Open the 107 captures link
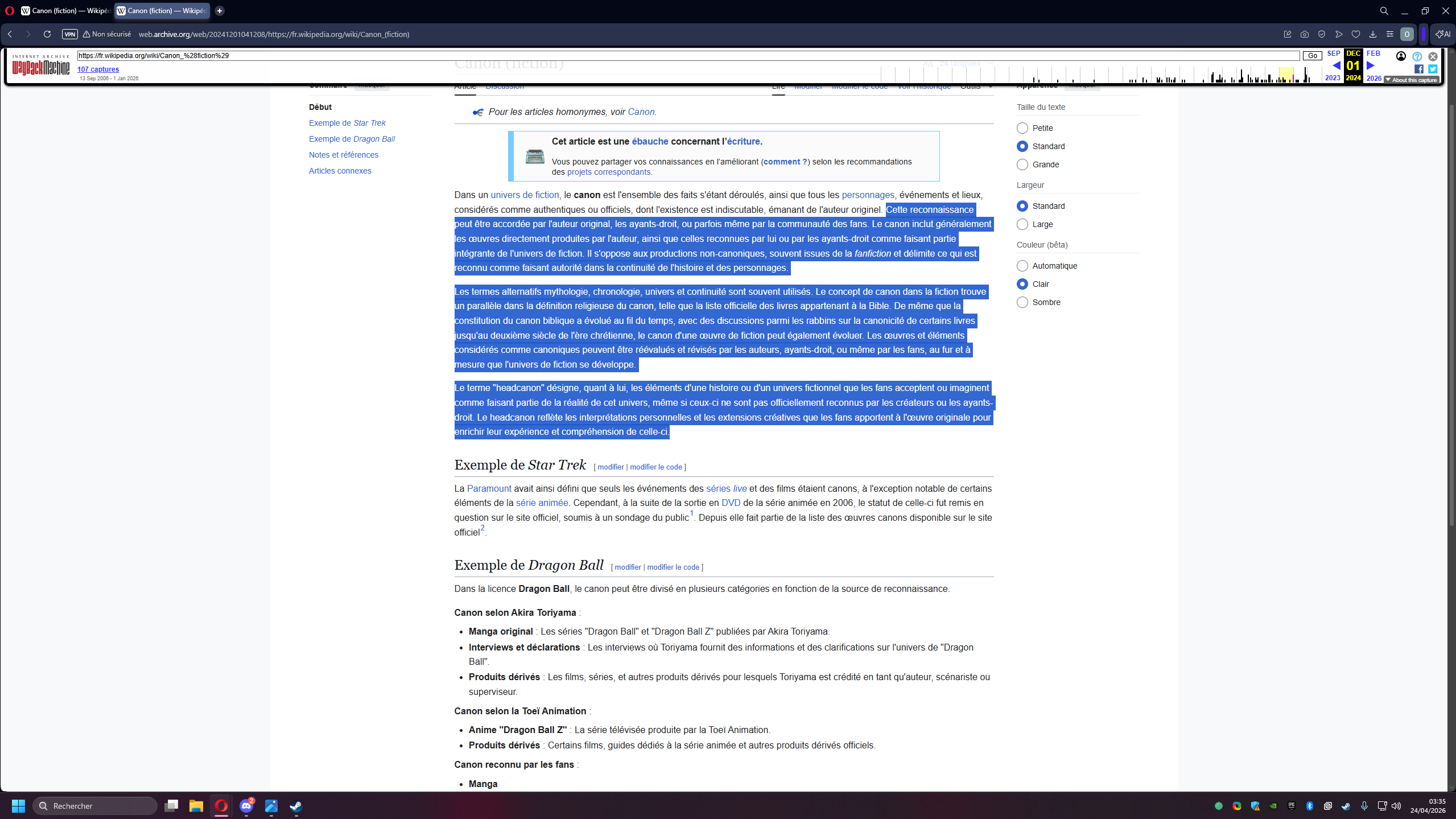The image size is (1456, 819). tap(98, 69)
